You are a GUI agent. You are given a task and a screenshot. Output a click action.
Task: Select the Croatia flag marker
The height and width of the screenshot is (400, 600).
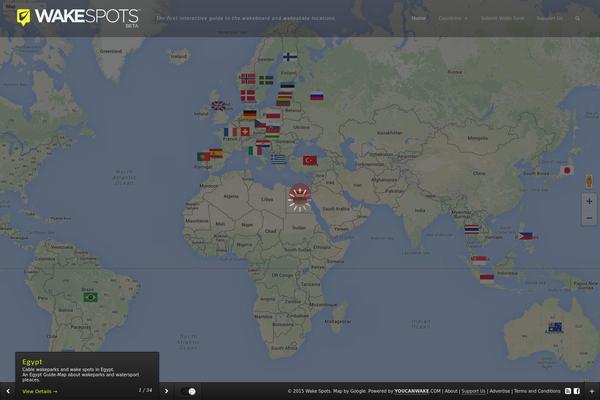[x=263, y=143]
